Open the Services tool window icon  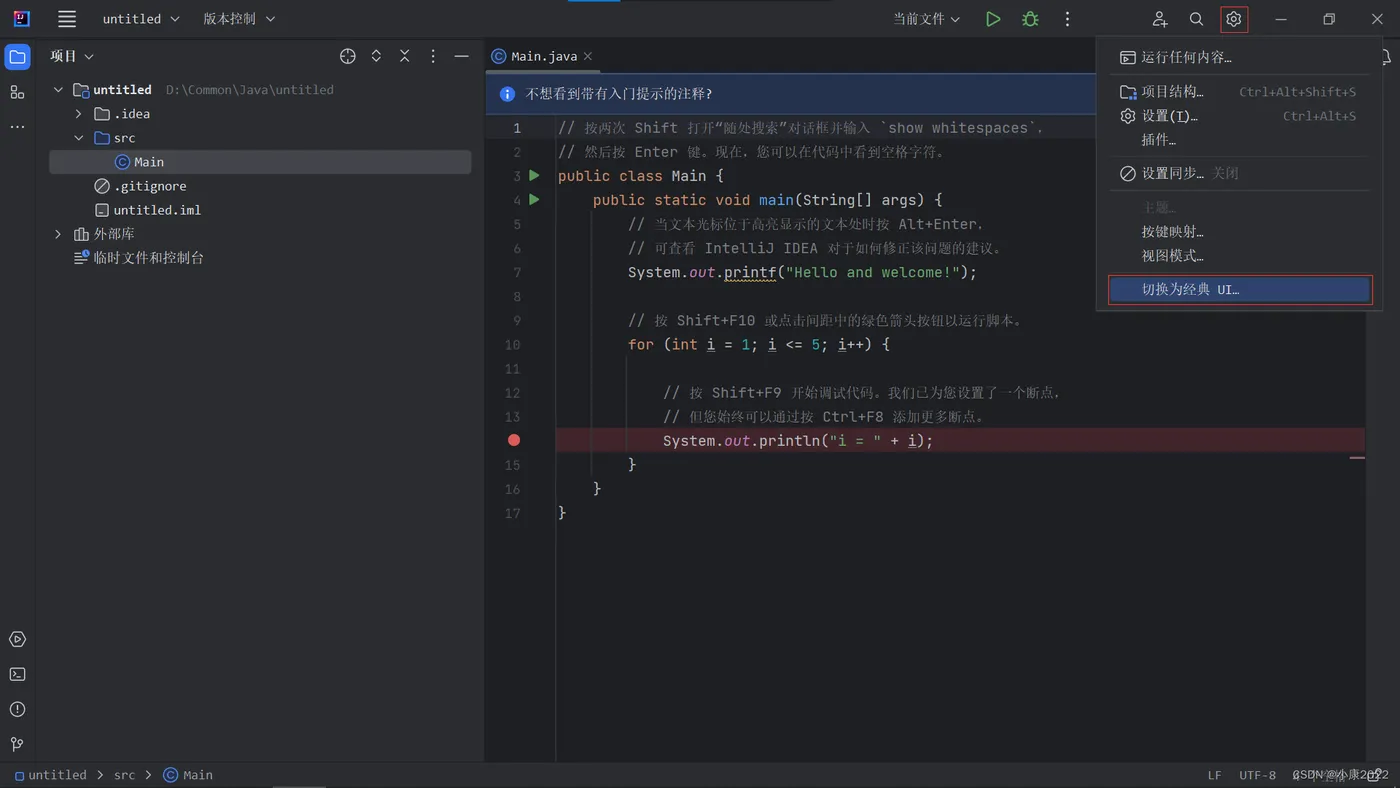click(x=17, y=640)
